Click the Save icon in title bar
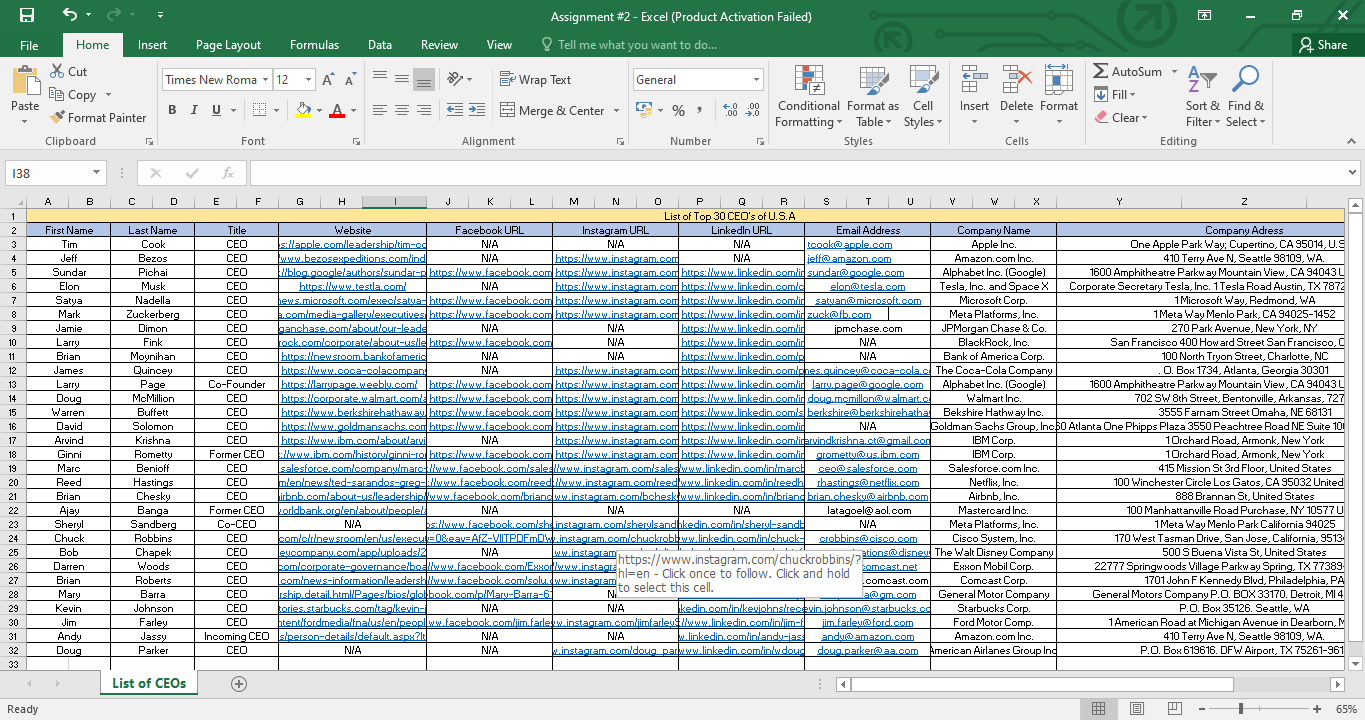 click(26, 16)
